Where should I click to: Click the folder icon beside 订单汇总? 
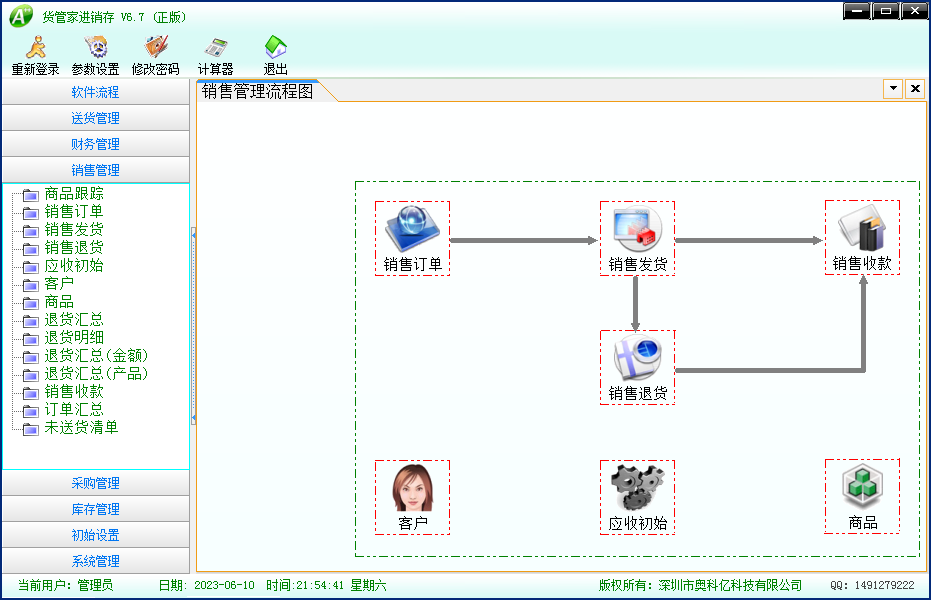tap(30, 411)
